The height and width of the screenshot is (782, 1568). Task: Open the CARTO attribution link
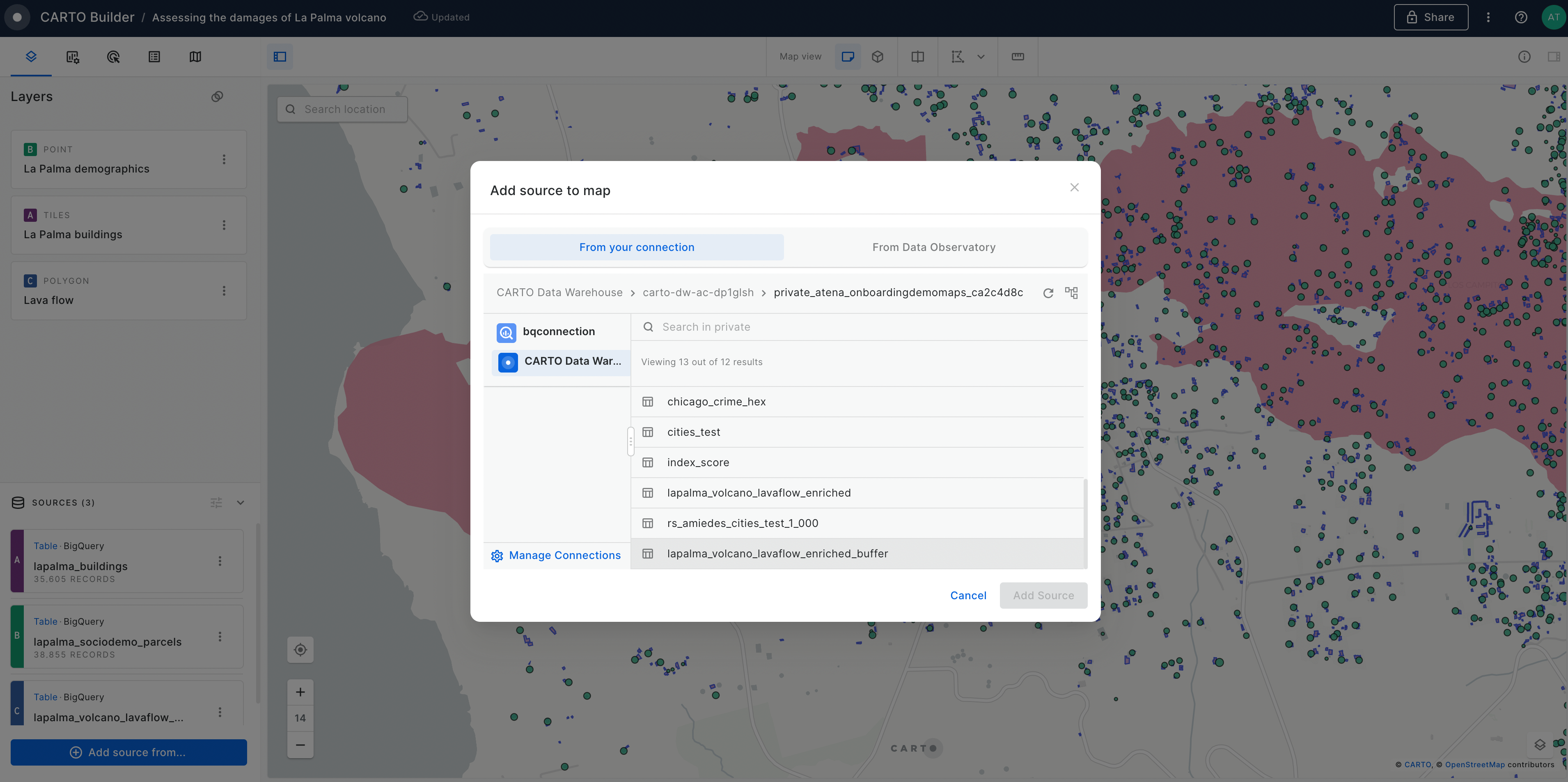tap(1417, 765)
